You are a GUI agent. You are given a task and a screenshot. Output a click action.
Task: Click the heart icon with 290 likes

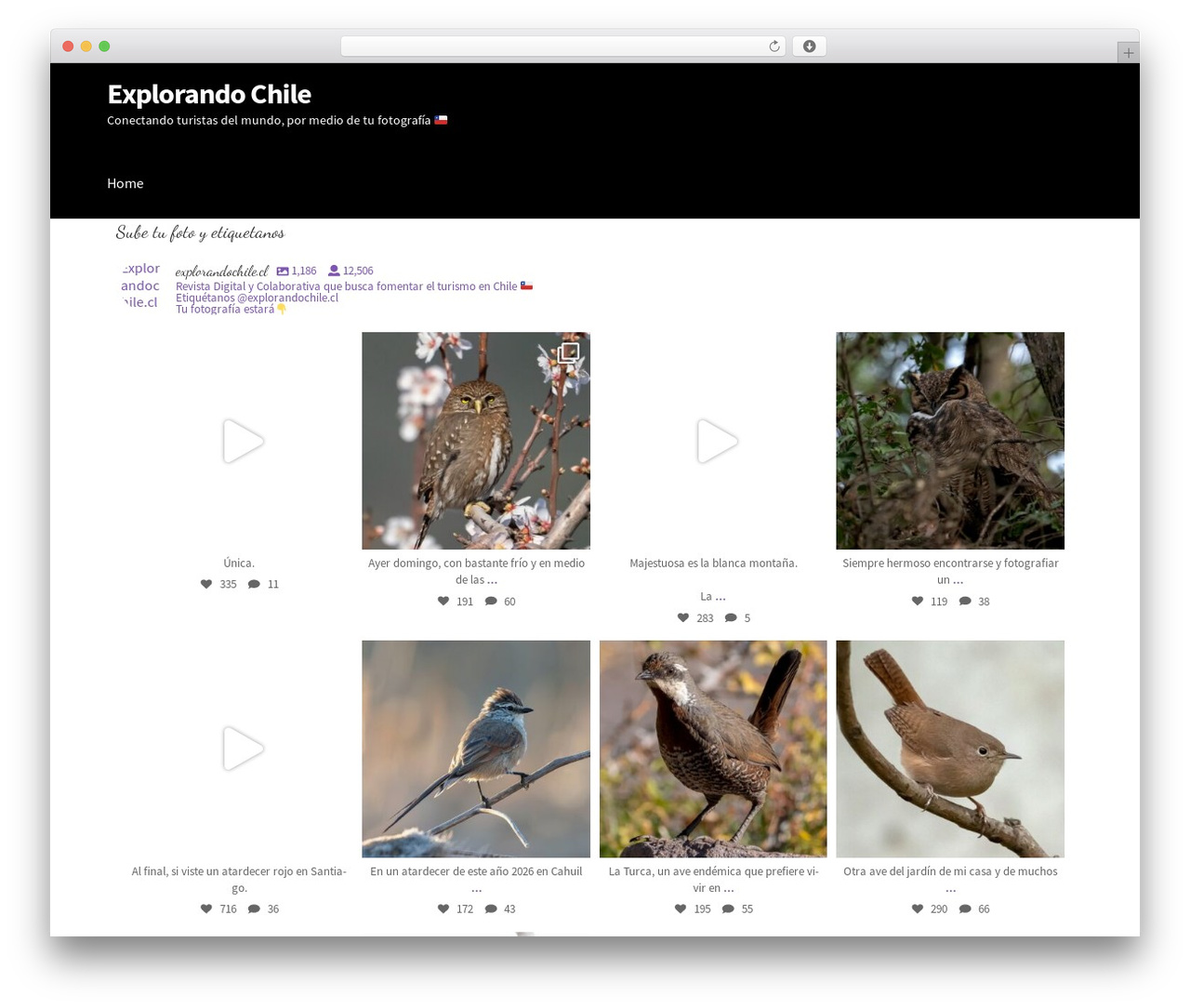tap(918, 909)
